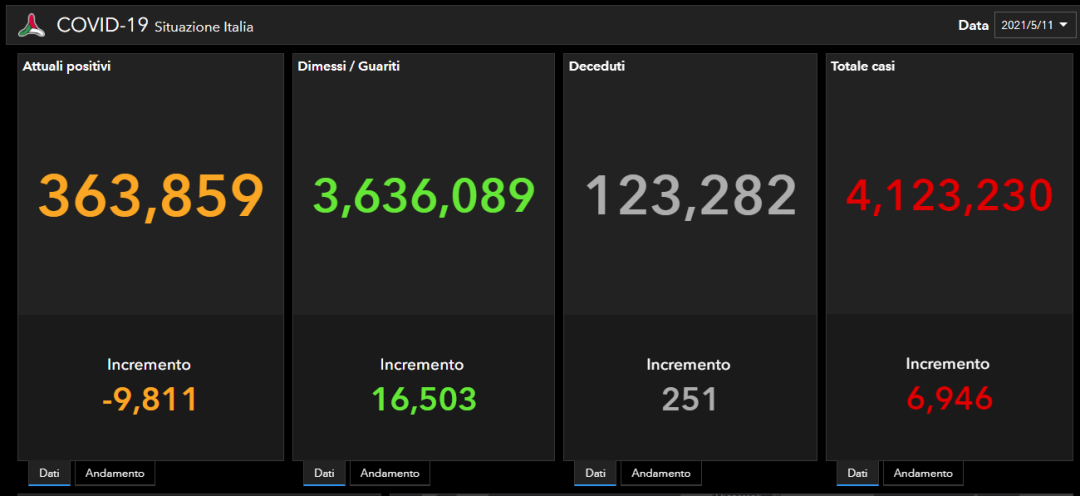Click the Protezione Civile logo icon
The height and width of the screenshot is (496, 1080).
coord(32,26)
